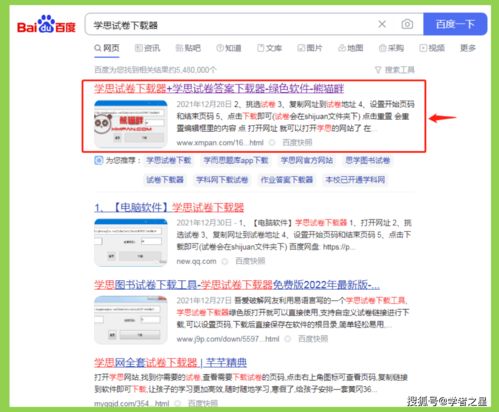Click the Baidu paw logo
The height and width of the screenshot is (412, 499).
coord(46,24)
